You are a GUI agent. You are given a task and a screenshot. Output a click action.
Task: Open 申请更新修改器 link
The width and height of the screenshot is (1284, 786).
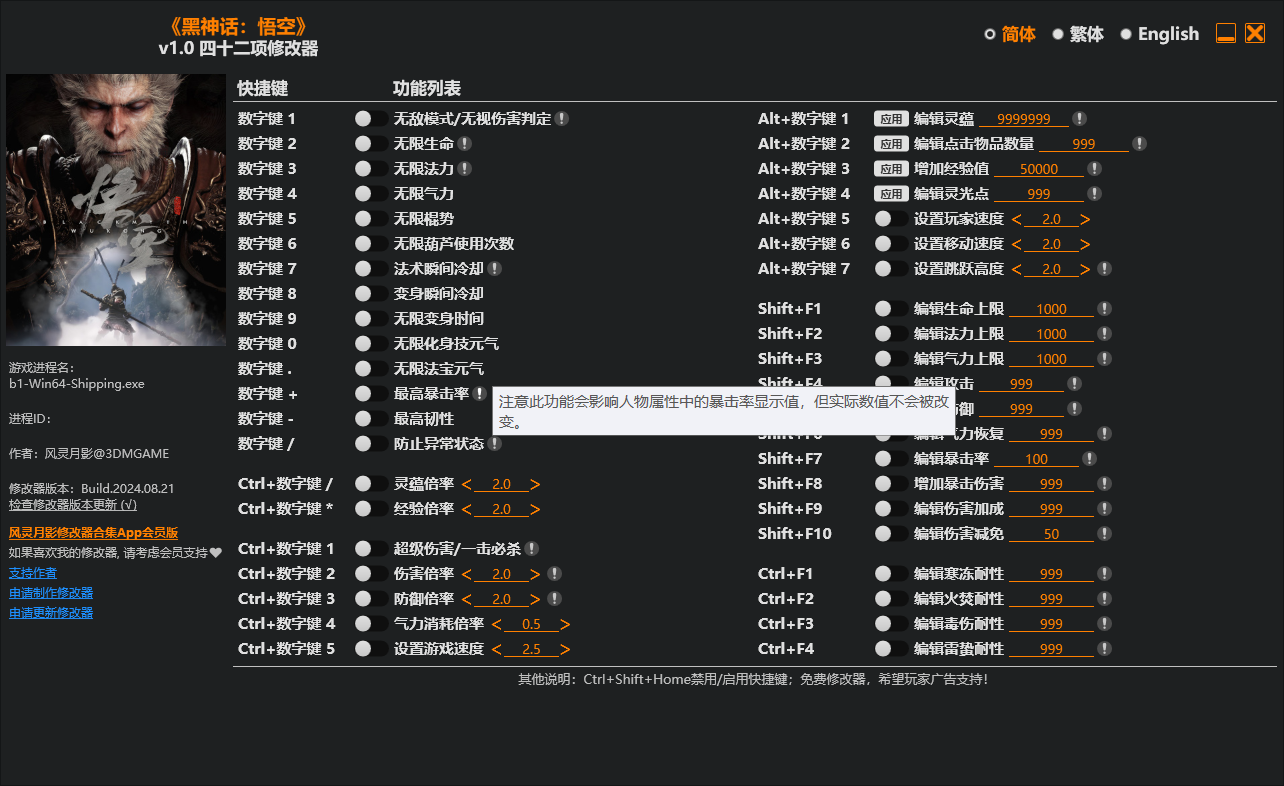(51, 613)
